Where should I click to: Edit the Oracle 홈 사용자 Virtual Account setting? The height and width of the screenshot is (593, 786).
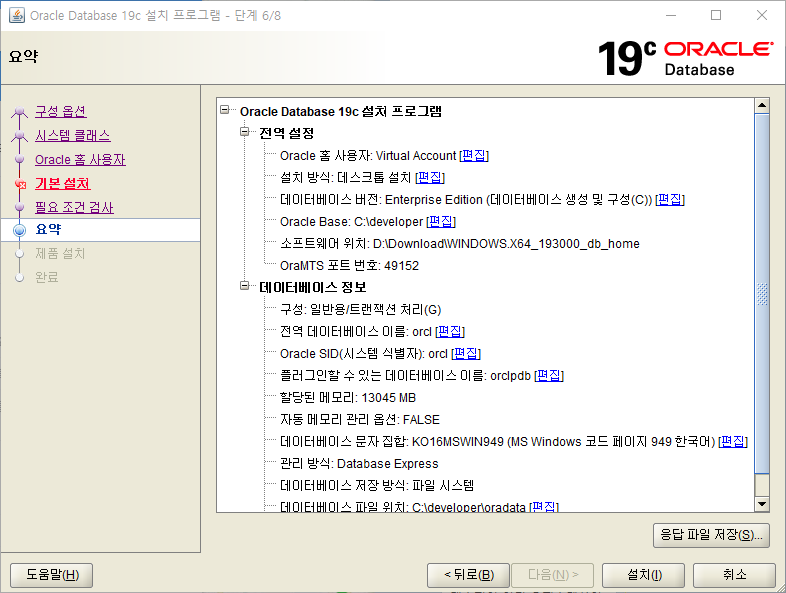(x=474, y=155)
